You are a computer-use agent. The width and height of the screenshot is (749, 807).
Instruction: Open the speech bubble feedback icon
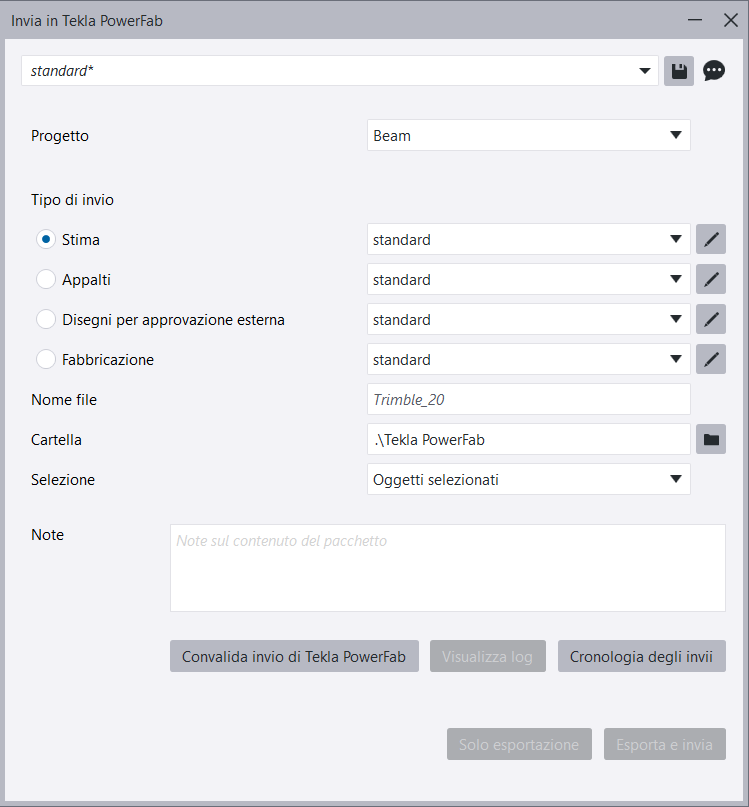(x=714, y=71)
